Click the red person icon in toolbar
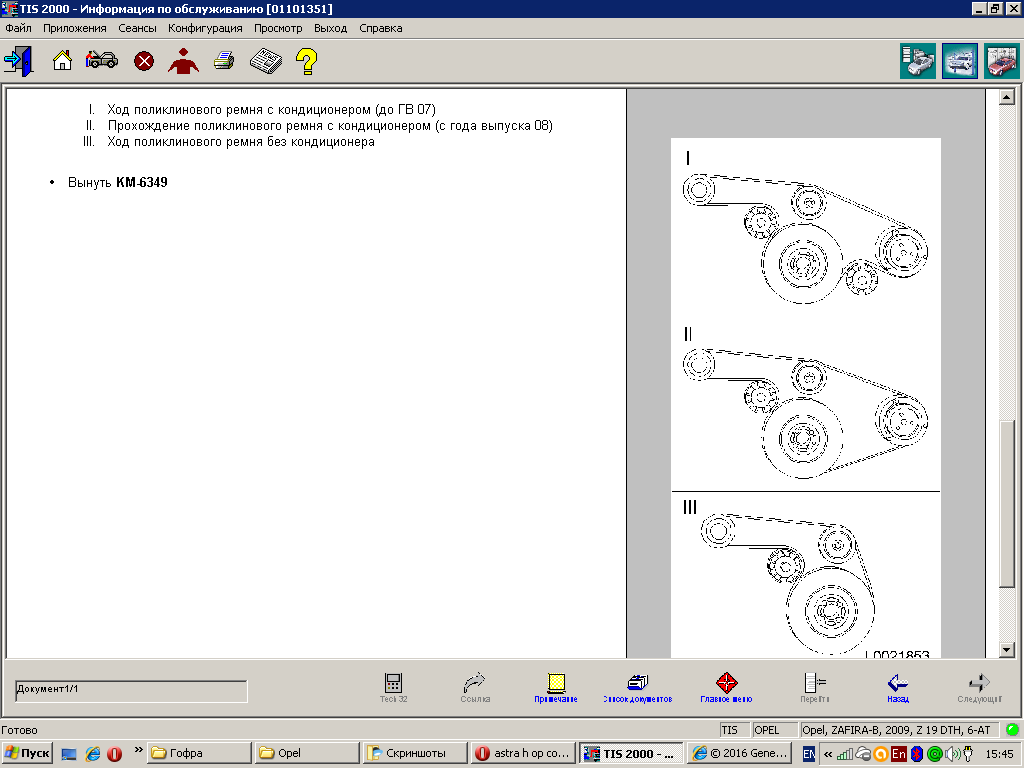Screen dimensions: 1024x768 [183, 61]
